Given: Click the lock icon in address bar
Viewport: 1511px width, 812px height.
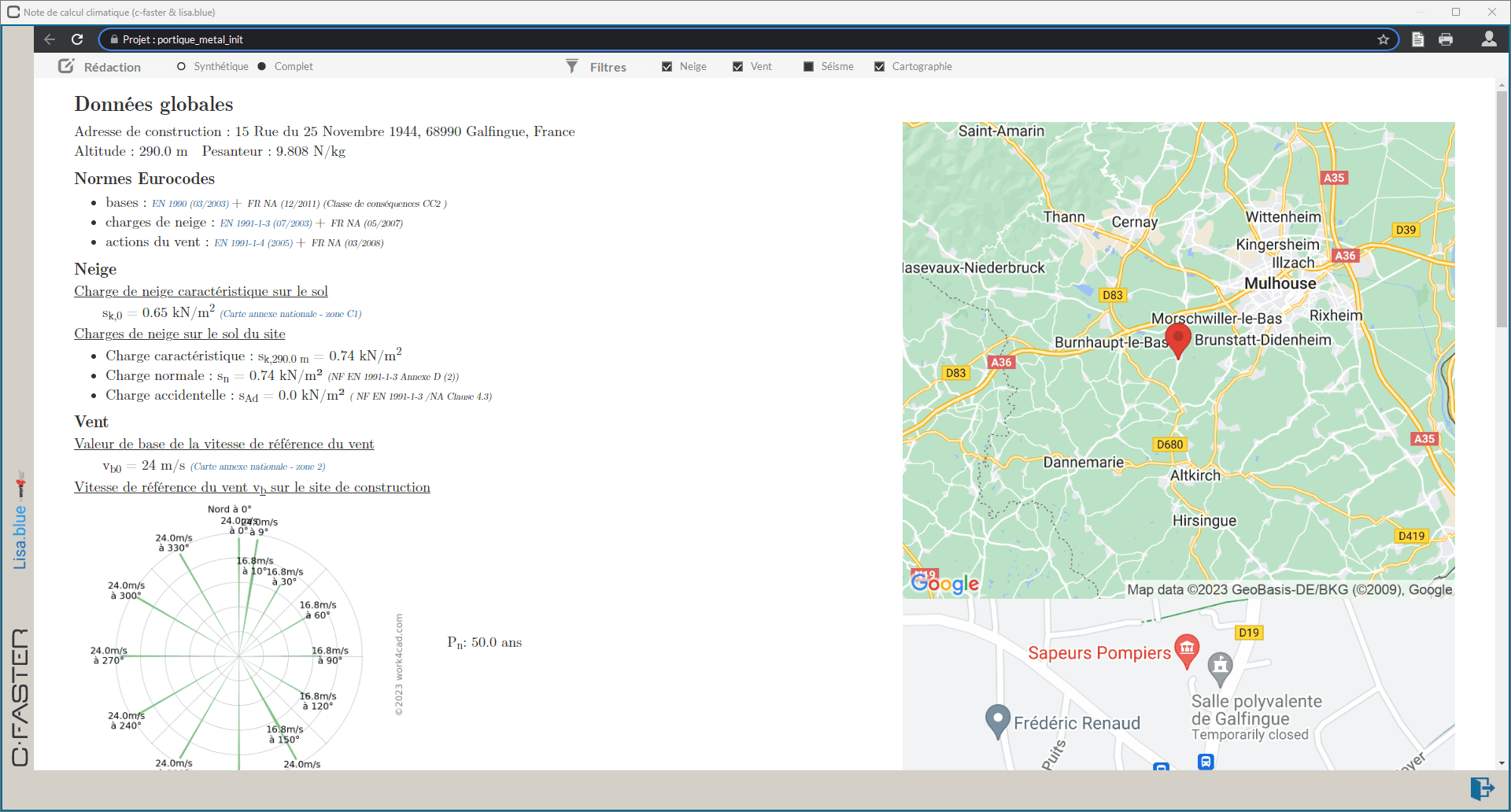Looking at the screenshot, I should (x=114, y=39).
